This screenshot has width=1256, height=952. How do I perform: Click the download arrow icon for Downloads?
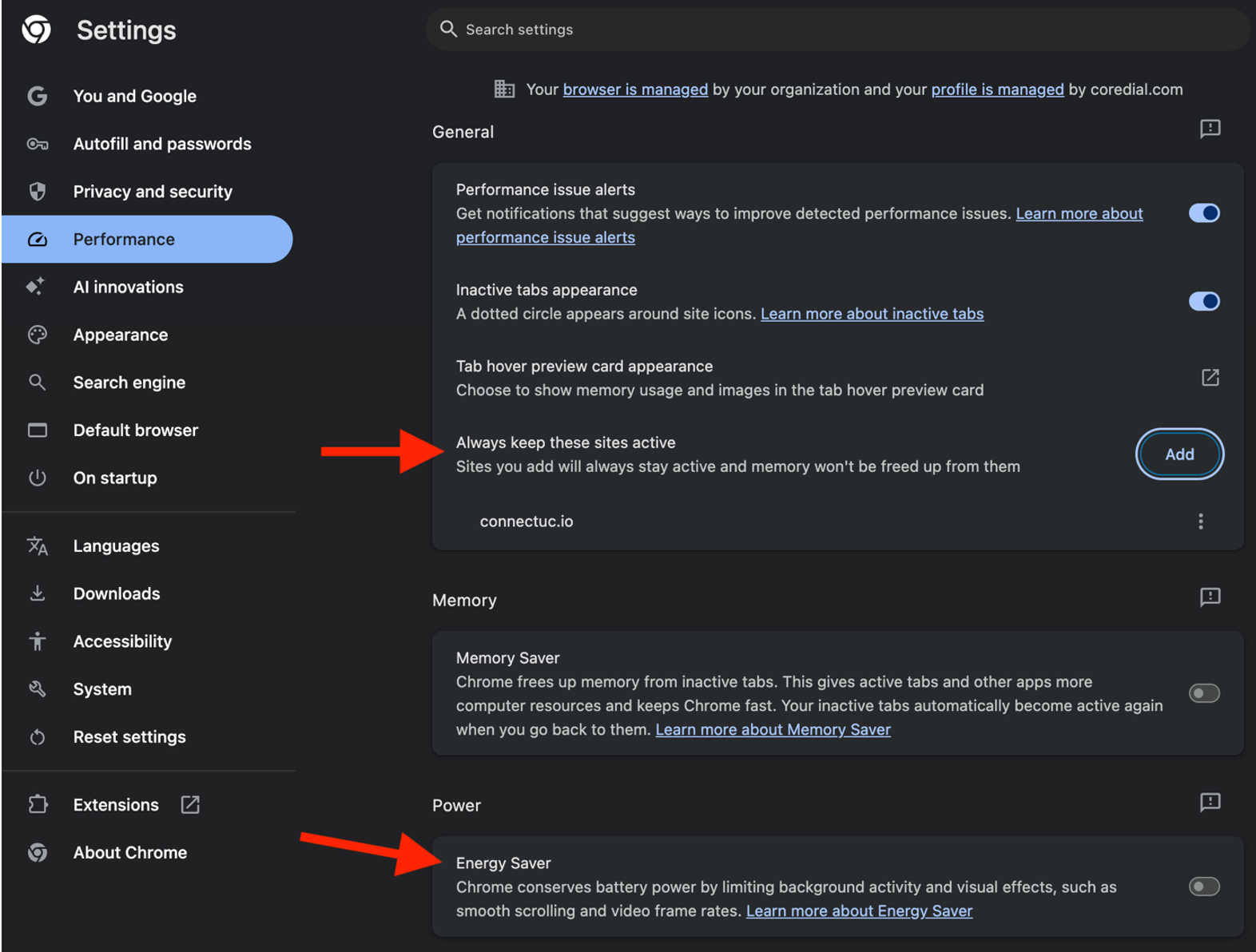37,593
